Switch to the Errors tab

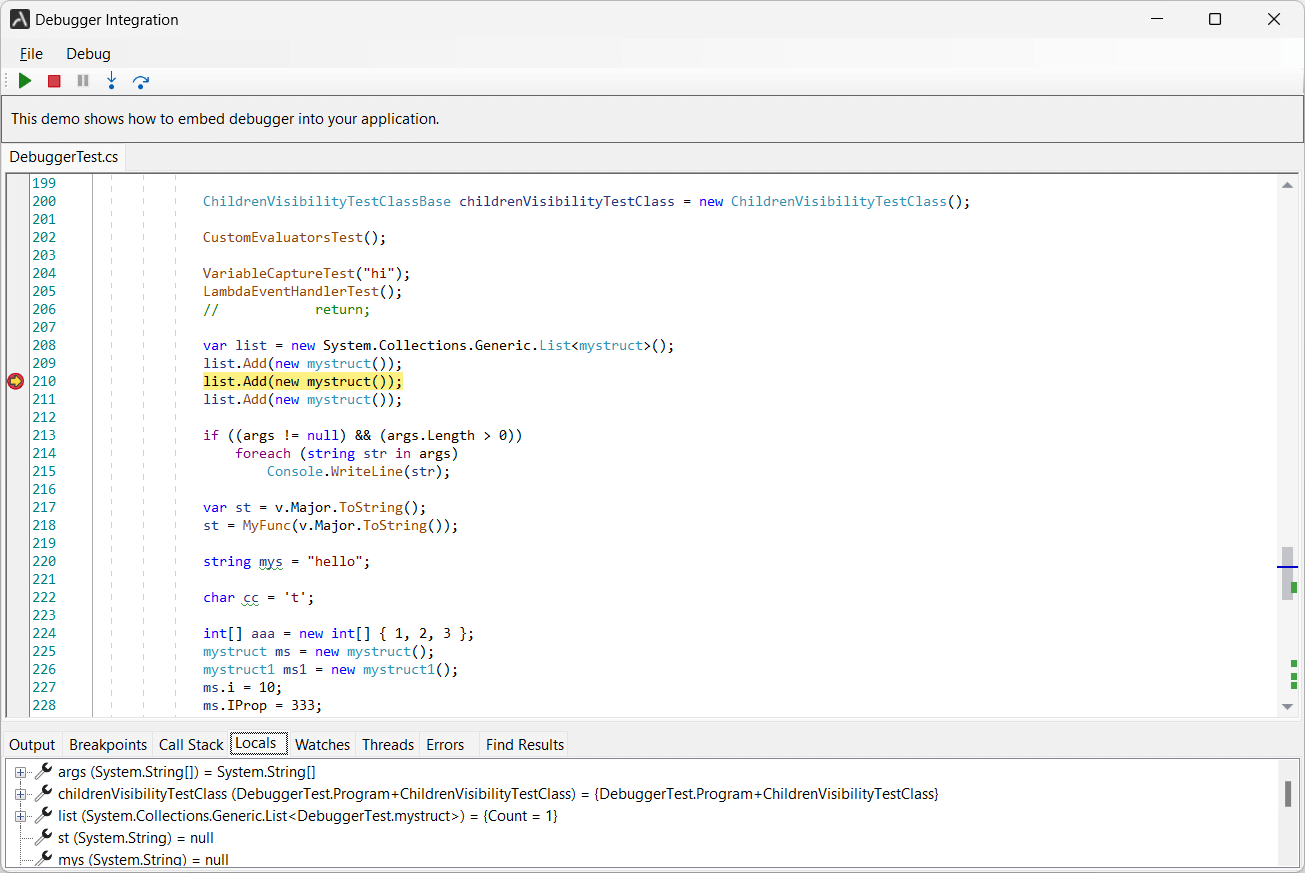click(445, 744)
